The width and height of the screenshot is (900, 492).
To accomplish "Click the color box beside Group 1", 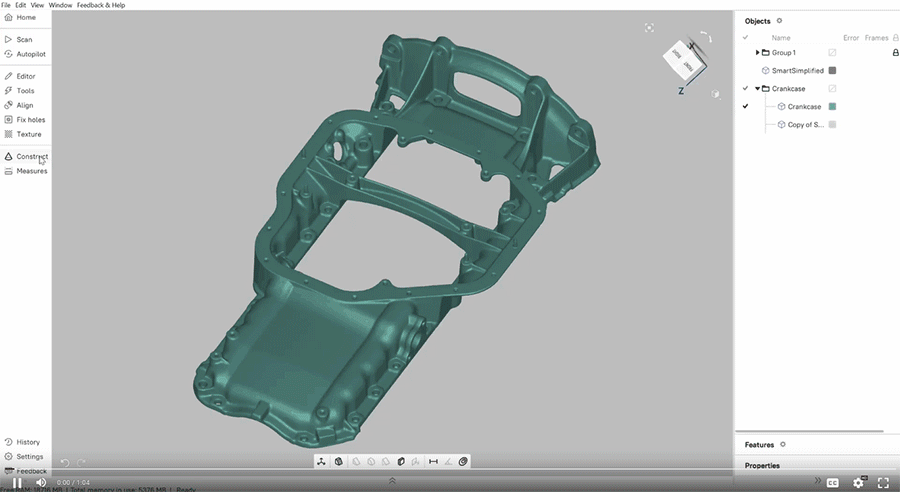I will click(x=832, y=53).
